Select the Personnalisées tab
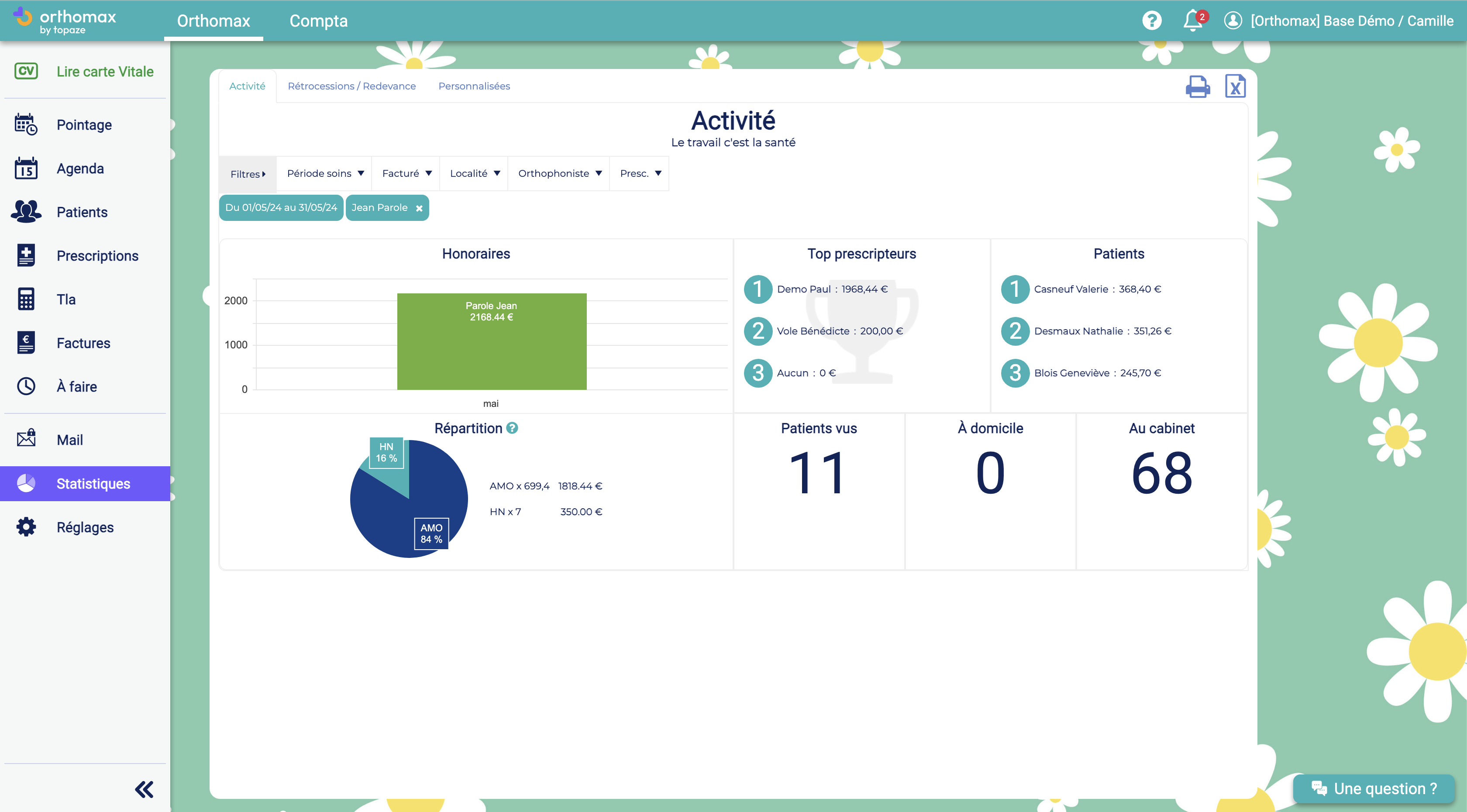 pos(474,86)
